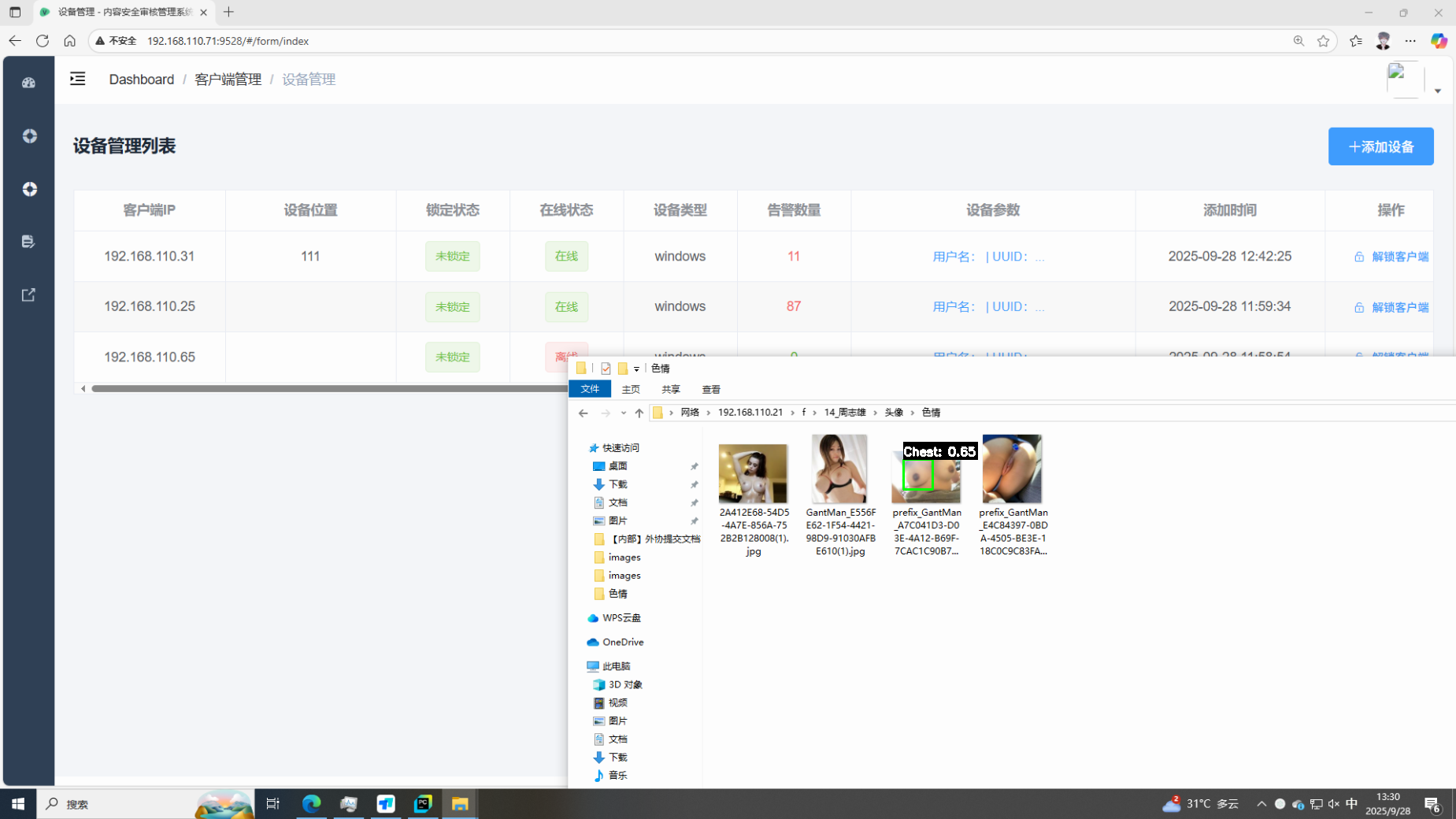This screenshot has height=819, width=1456.
Task: Switch to the 查看 ribbon tab
Action: tap(711, 390)
